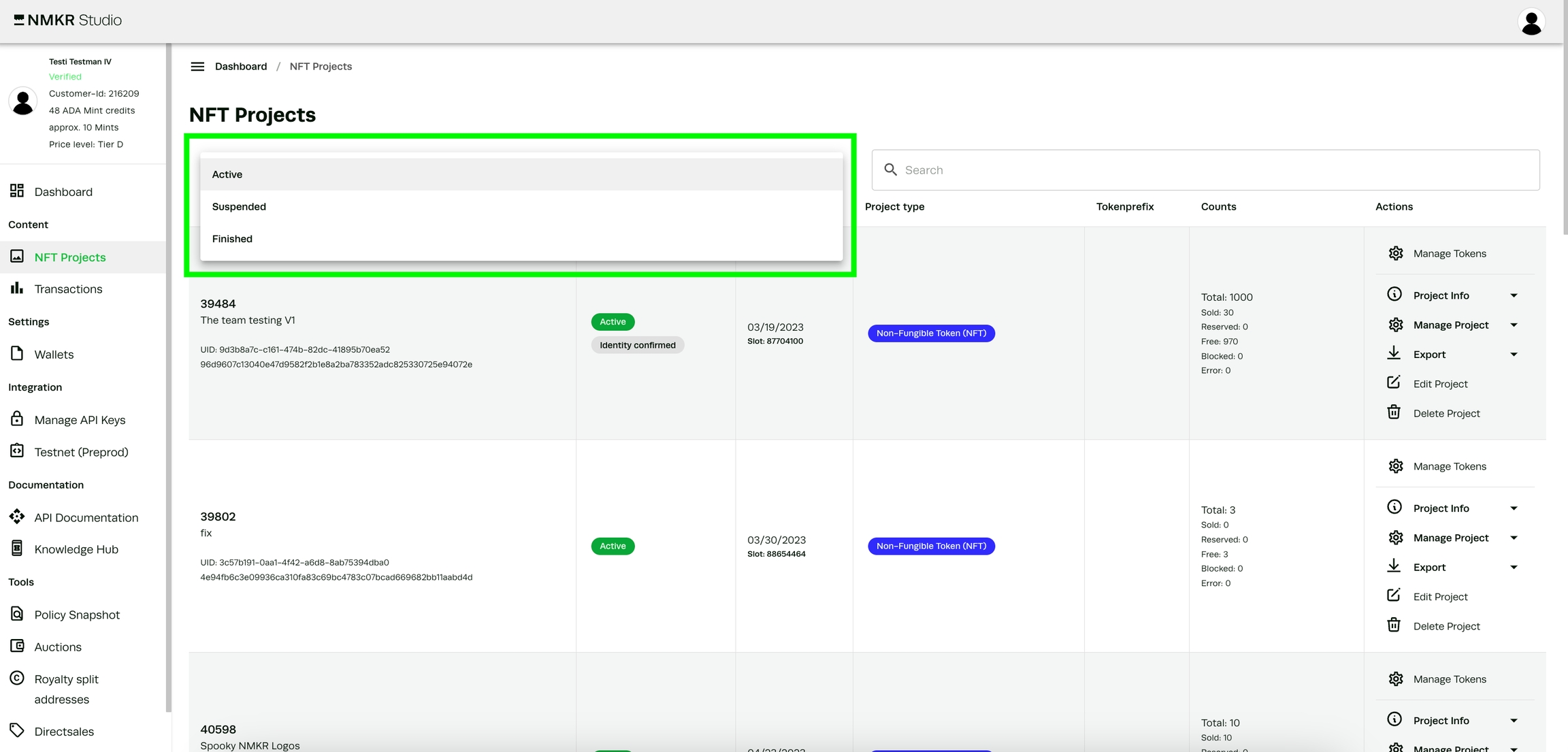
Task: Click trash icon to delete project 39484
Action: pos(1393,412)
